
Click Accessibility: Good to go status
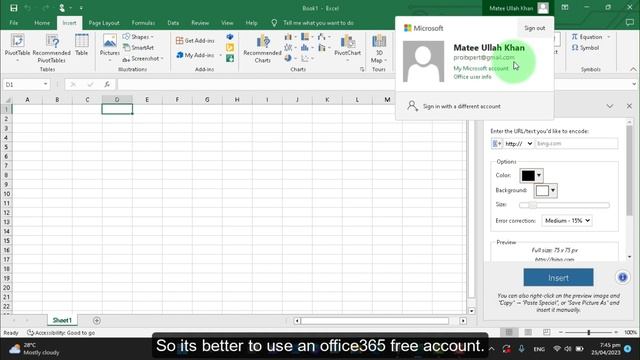[x=61, y=333]
